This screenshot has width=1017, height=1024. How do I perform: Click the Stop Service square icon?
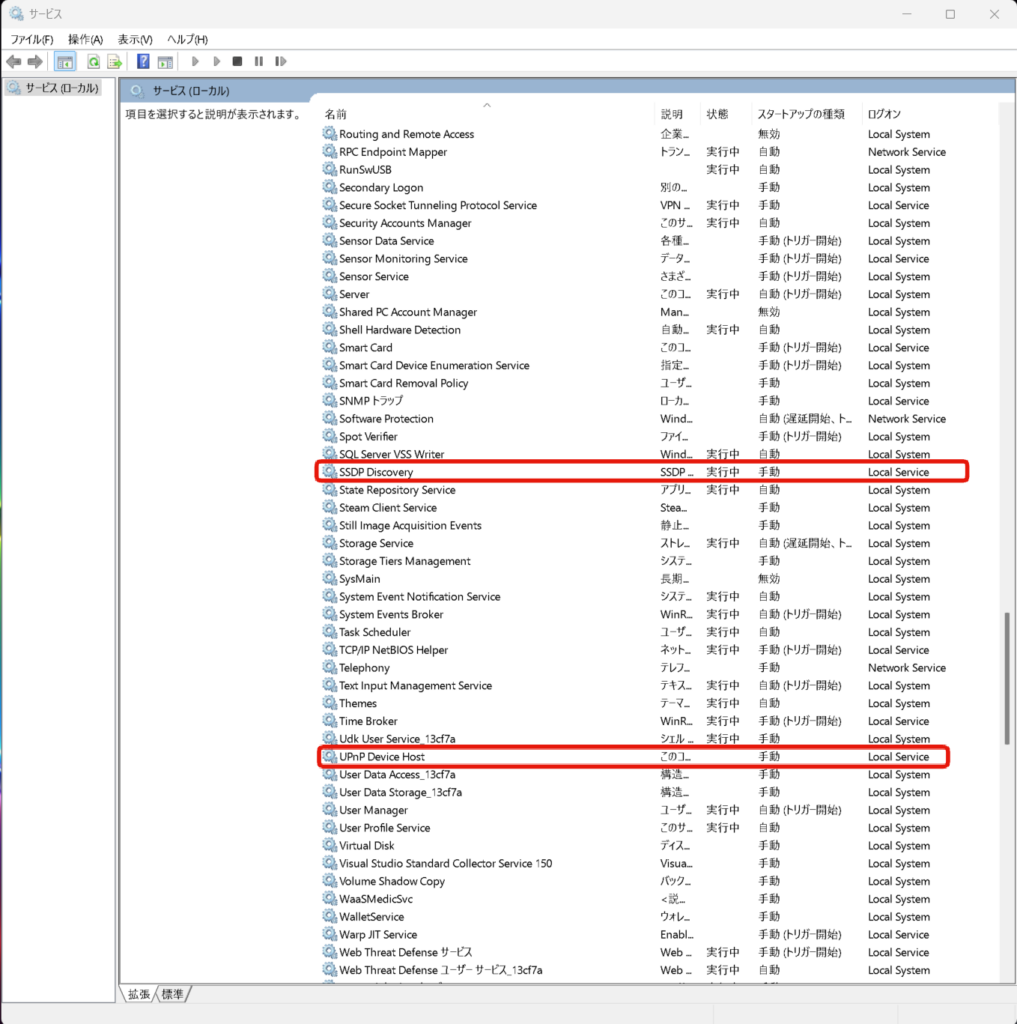pyautogui.click(x=237, y=62)
